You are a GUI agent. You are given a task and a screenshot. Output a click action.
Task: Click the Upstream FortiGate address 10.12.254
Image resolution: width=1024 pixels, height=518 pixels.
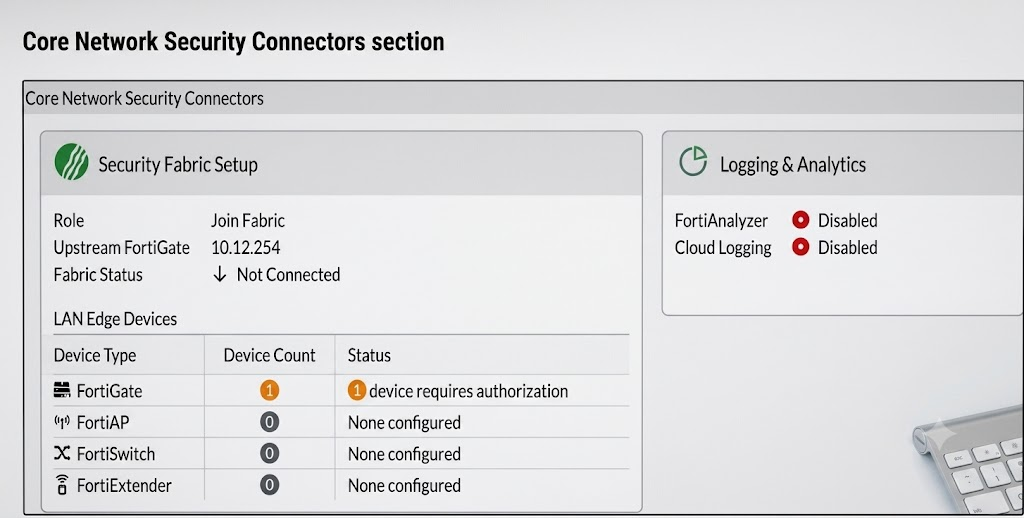click(246, 248)
